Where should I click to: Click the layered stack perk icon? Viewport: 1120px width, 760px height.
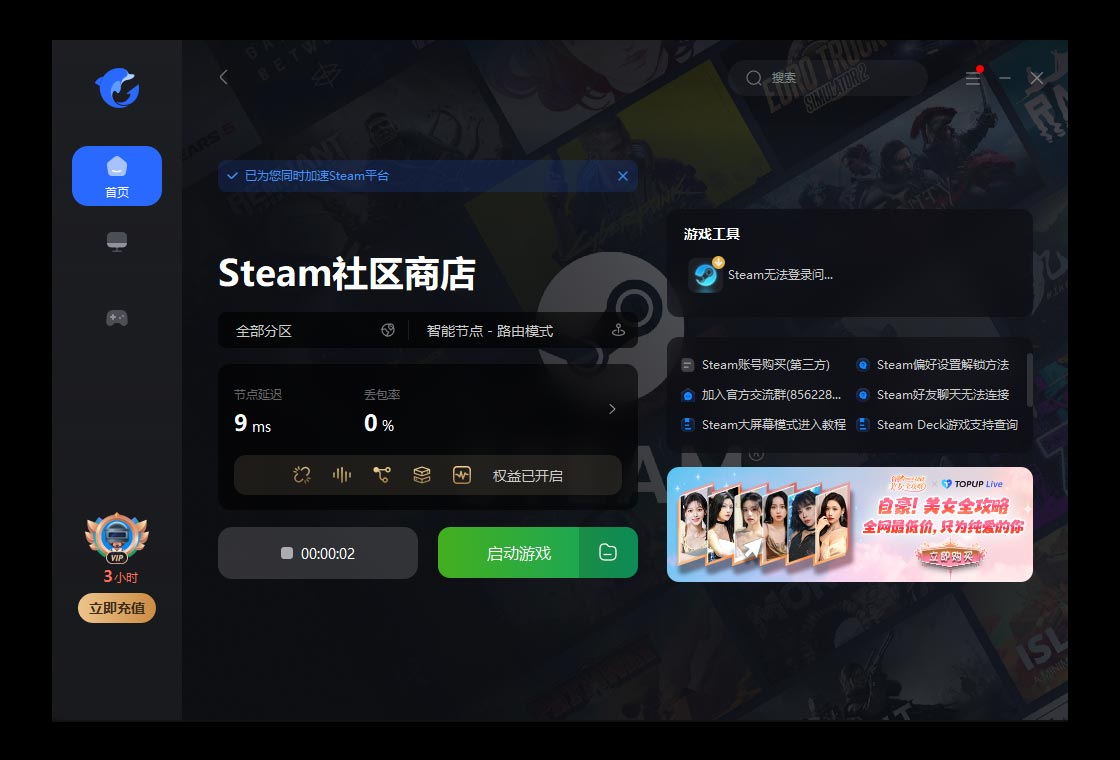(422, 475)
